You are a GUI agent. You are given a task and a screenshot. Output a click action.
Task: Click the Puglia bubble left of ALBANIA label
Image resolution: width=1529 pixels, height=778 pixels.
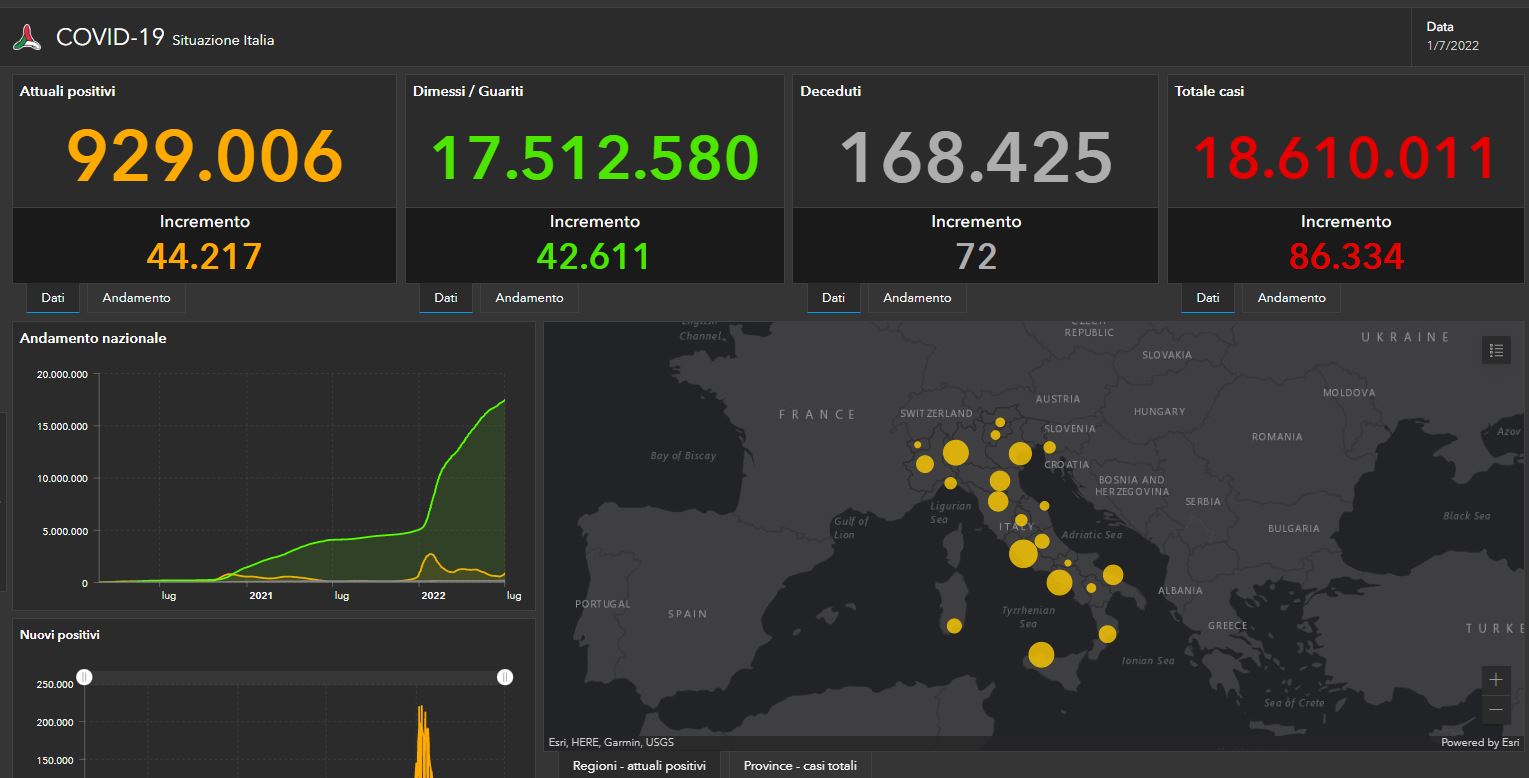1113,575
